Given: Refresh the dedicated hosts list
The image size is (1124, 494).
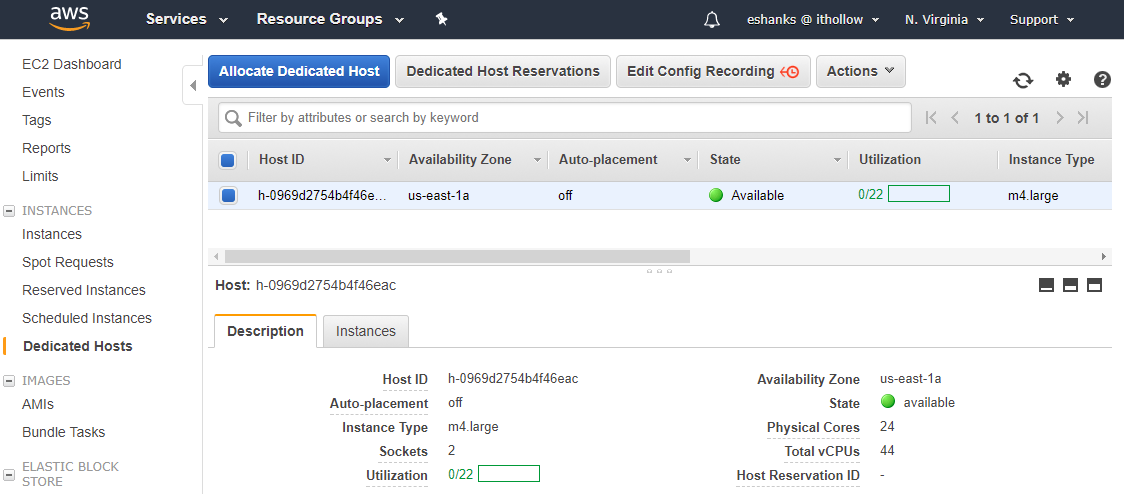Looking at the screenshot, I should pos(1022,80).
